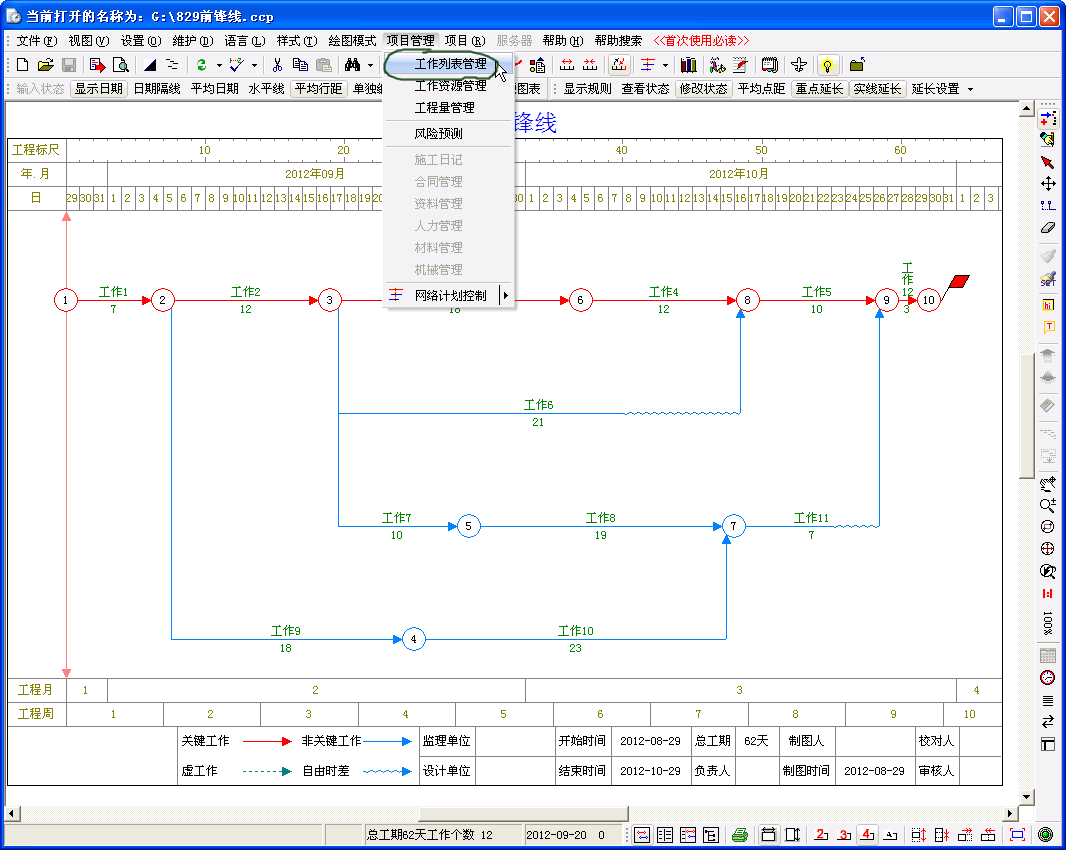The width and height of the screenshot is (1066, 850).
Task: Toggle the depressed chart icon button in toolbar
Action: 619,65
